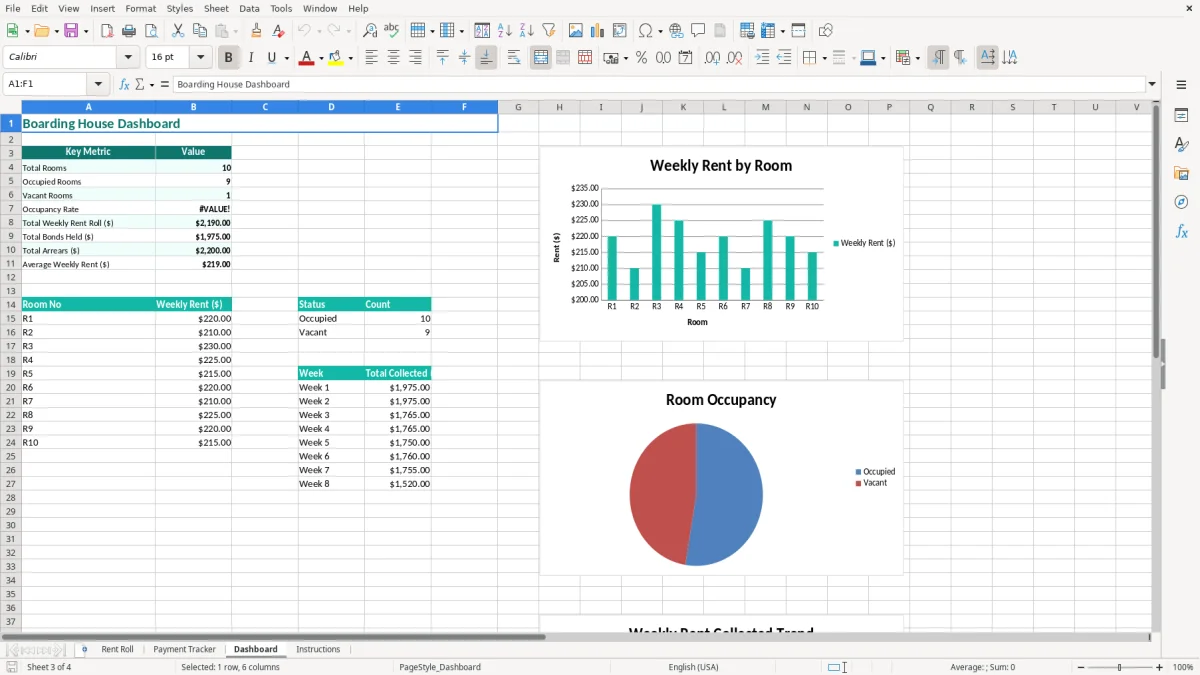Open the Borders dropdown arrow
Screen dimensions: 1200x675
point(824,58)
